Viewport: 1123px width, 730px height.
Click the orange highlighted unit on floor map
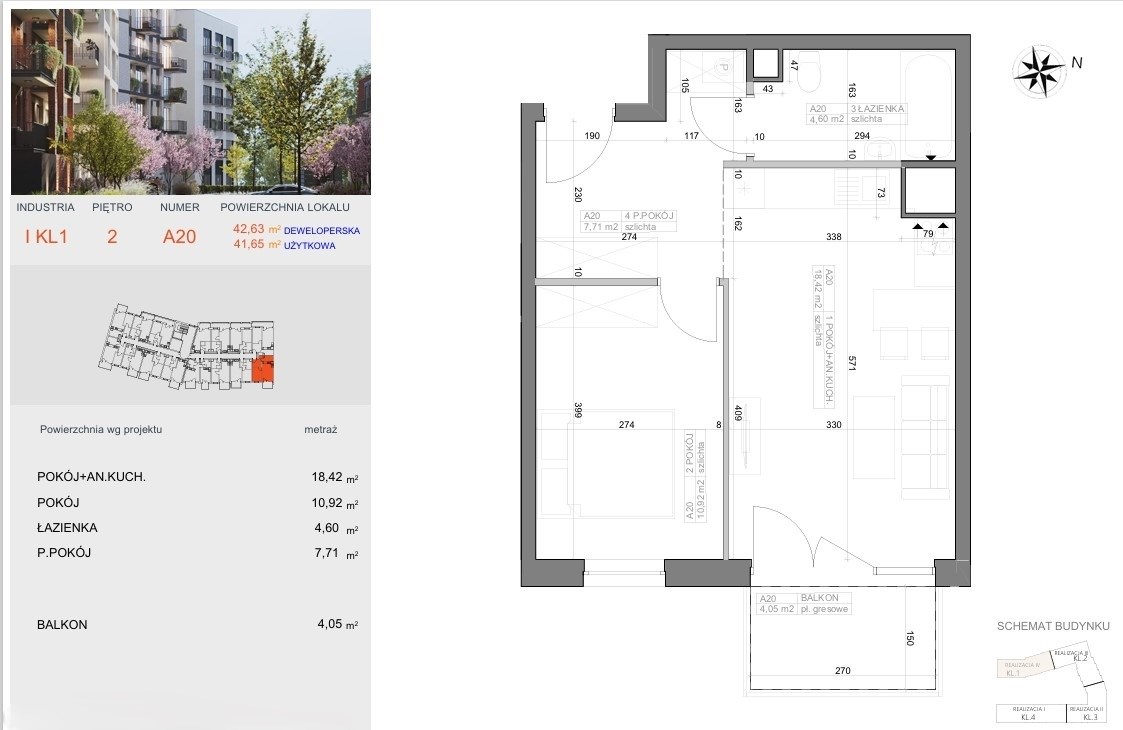[264, 370]
